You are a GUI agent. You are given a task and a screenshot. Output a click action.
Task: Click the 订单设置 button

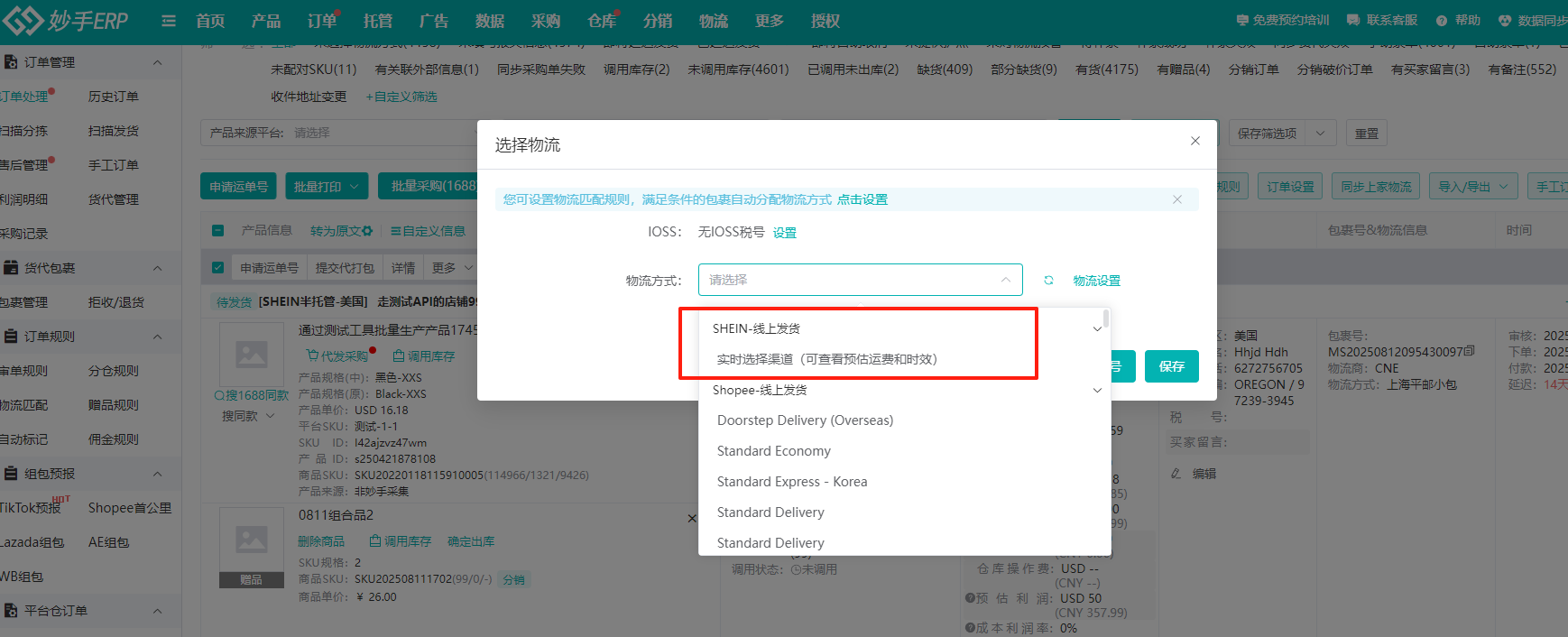1290,187
